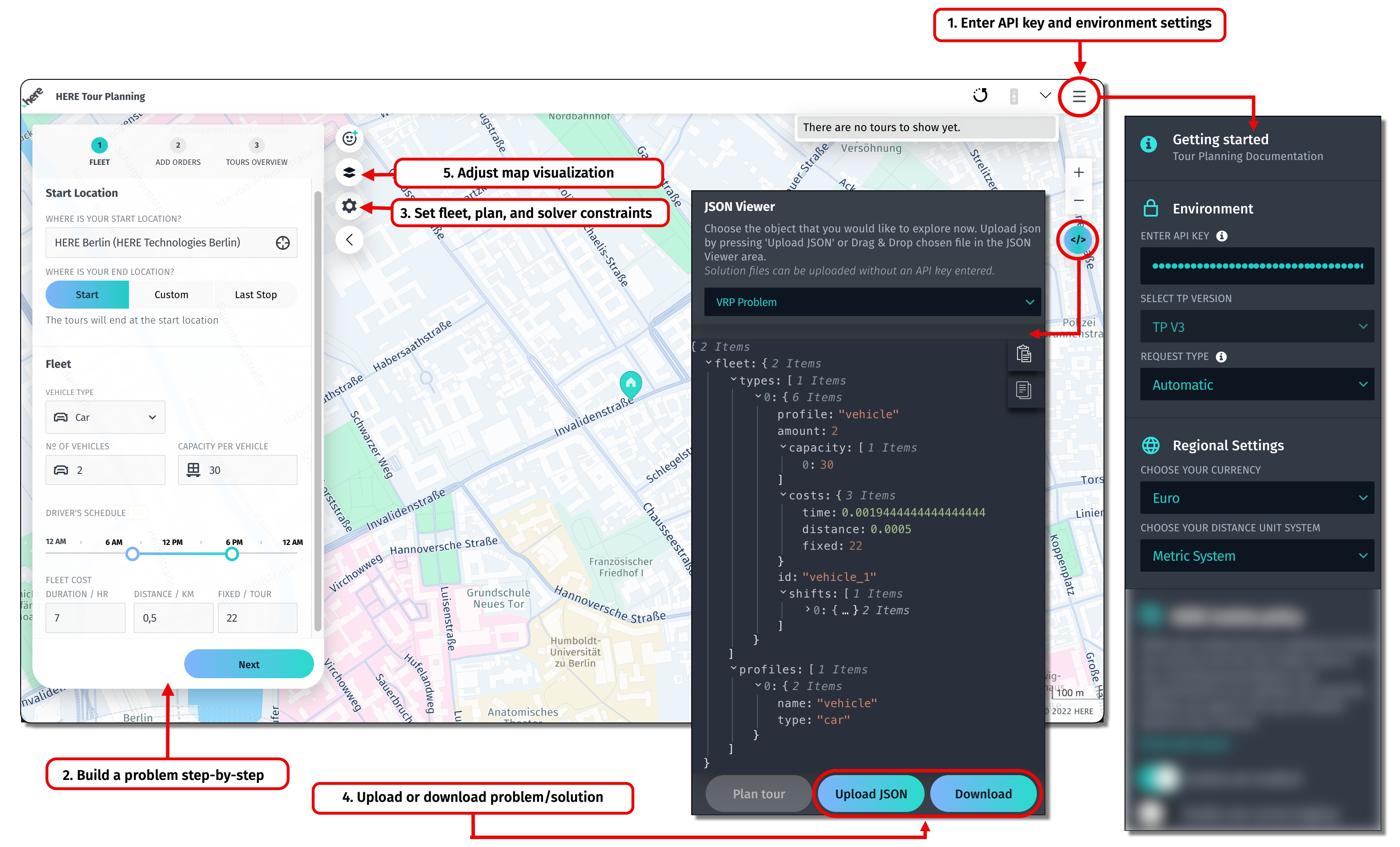The height and width of the screenshot is (847, 1400).
Task: Locate start position with crosshair icon
Action: 282,243
